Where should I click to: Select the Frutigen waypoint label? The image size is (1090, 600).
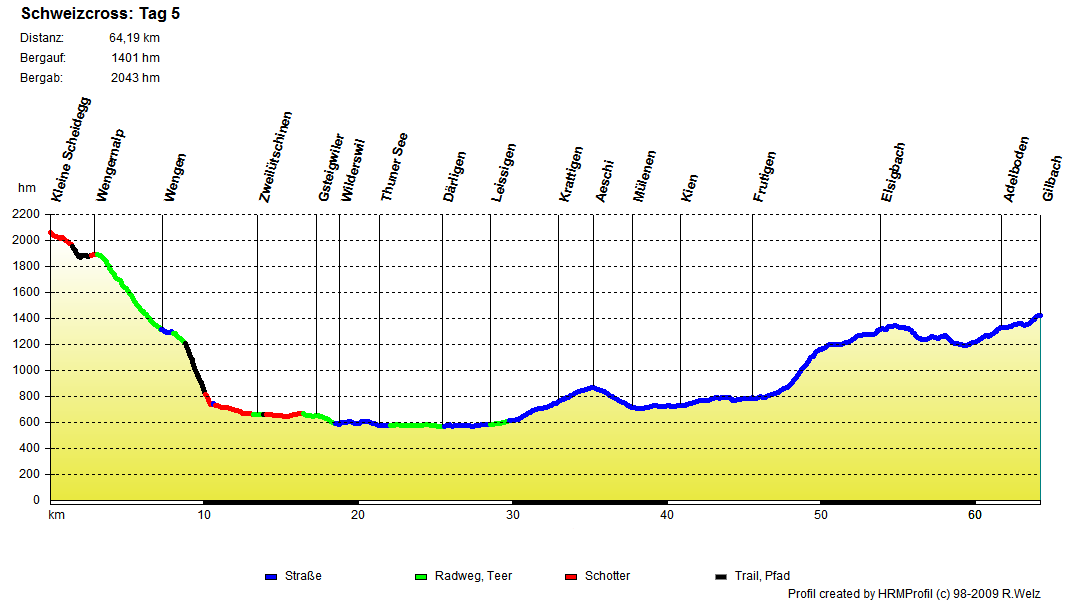point(765,177)
